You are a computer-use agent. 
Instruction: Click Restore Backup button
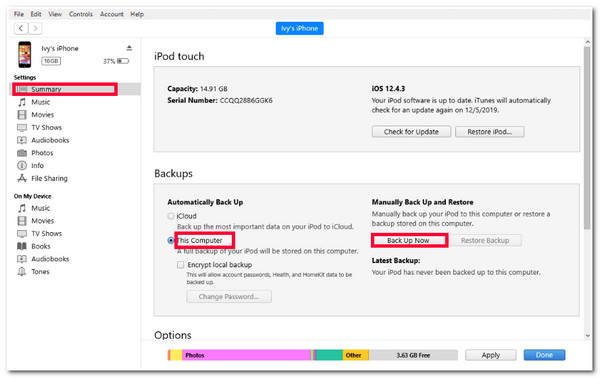(x=485, y=240)
